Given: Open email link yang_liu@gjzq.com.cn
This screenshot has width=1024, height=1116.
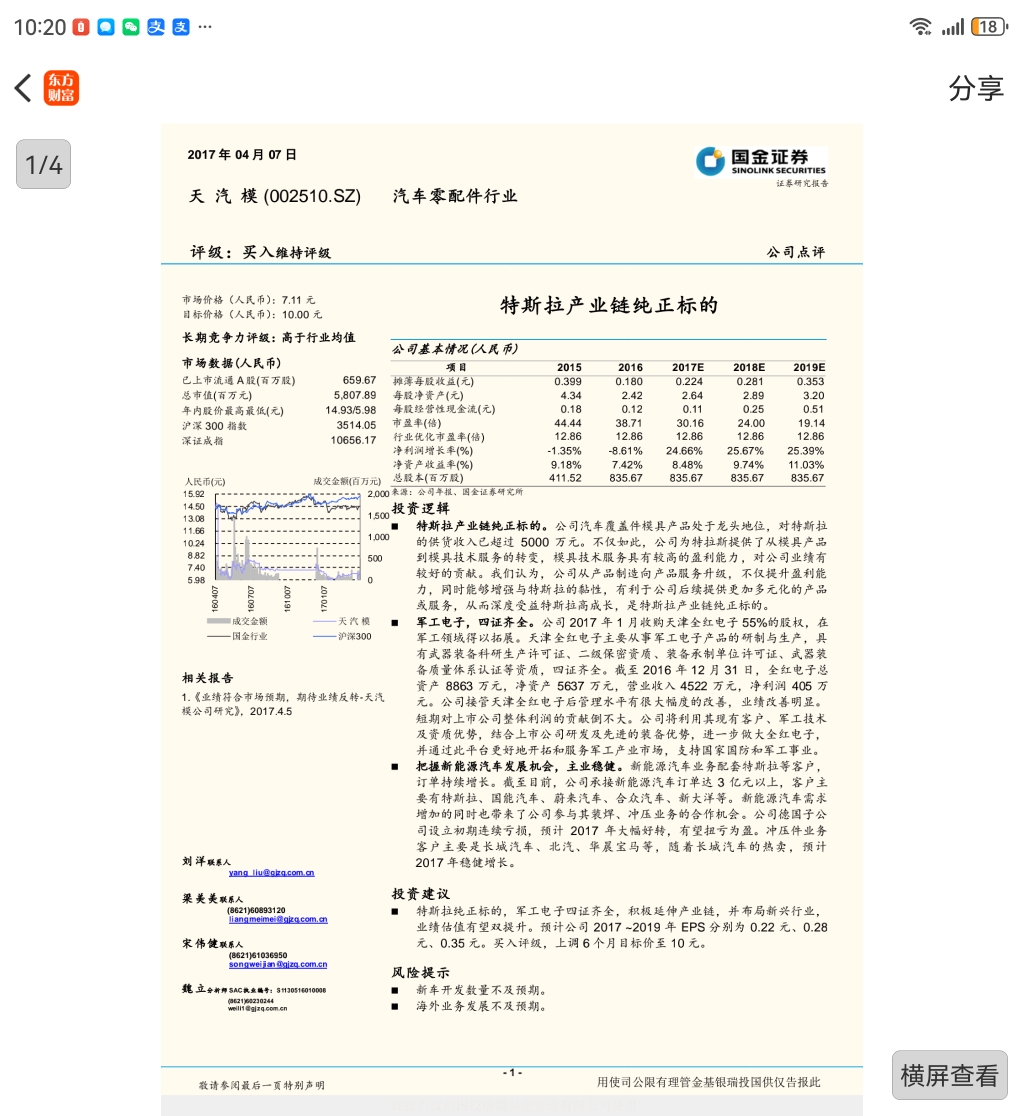Looking at the screenshot, I should 271,873.
